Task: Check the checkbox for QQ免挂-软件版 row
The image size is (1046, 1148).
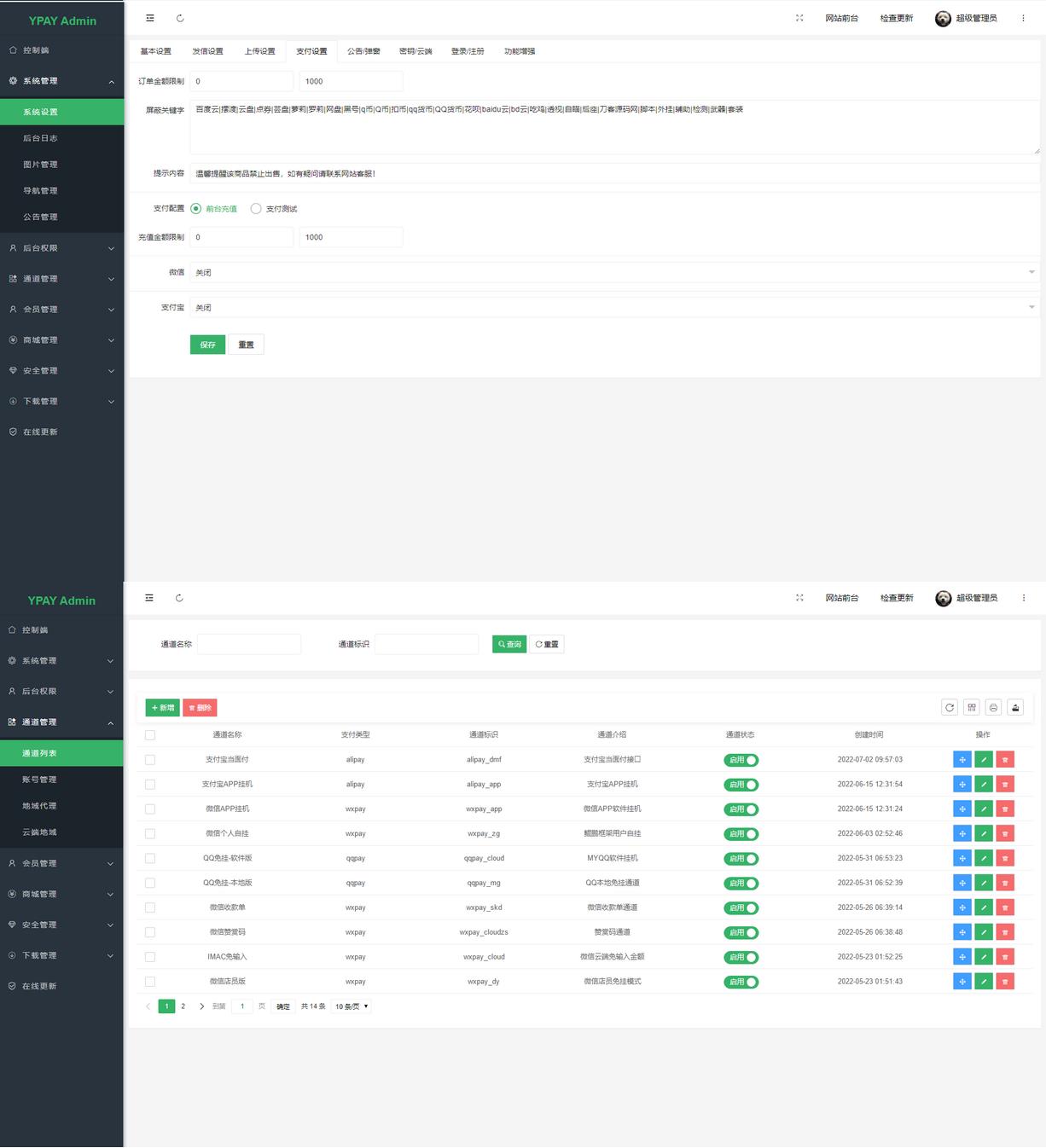Action: pyautogui.click(x=150, y=858)
